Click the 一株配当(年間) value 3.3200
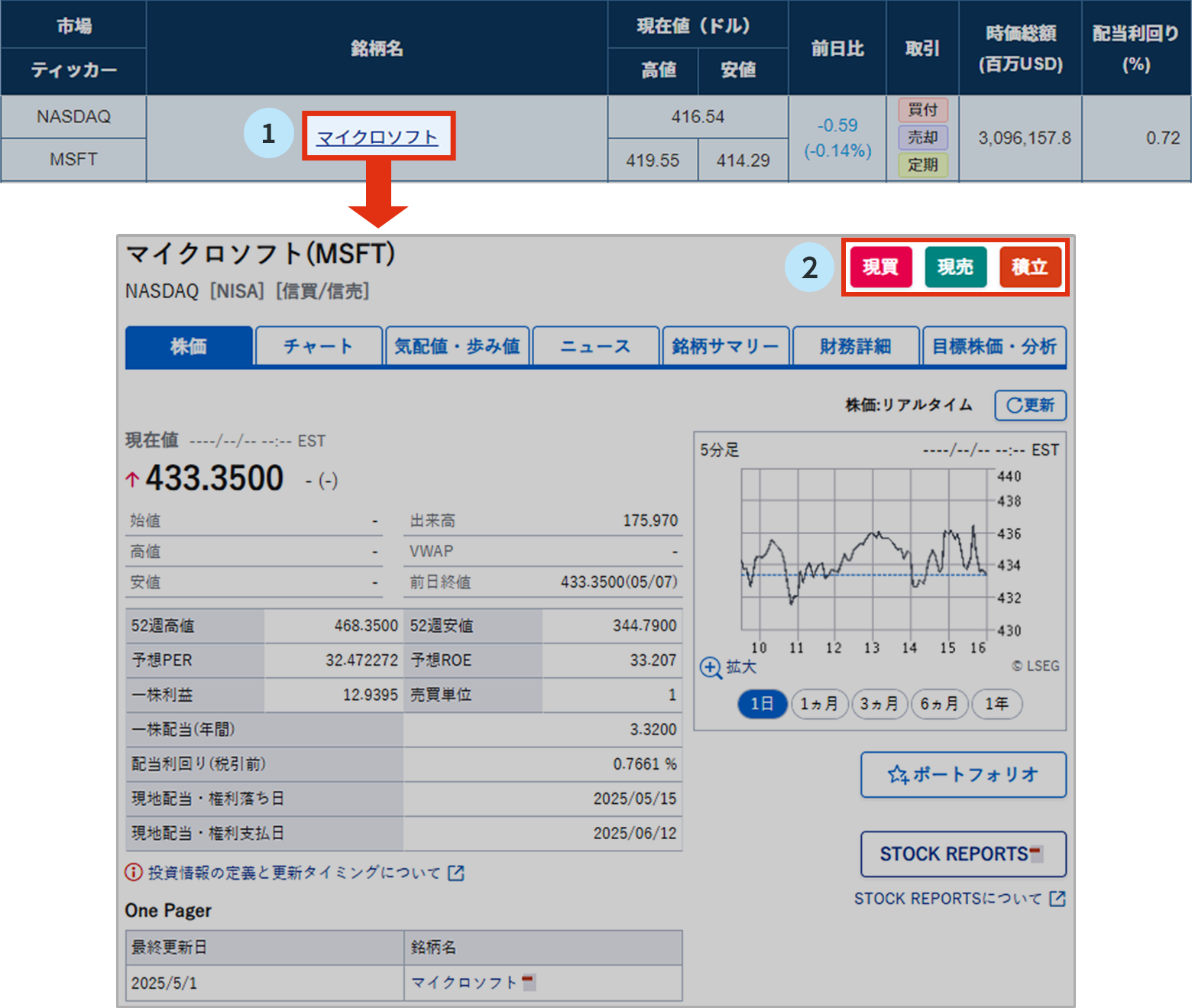Screen dimensions: 1192x1008 (x=653, y=730)
